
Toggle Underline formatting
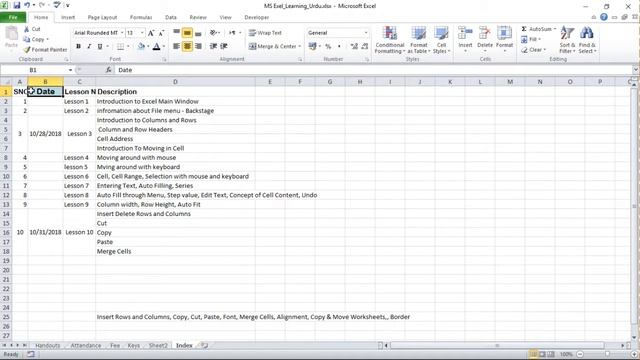[100, 47]
